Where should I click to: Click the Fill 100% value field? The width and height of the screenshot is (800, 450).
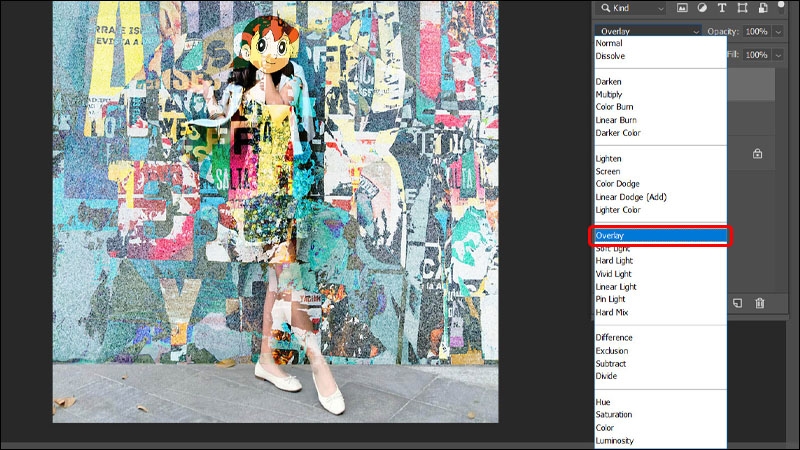point(757,55)
